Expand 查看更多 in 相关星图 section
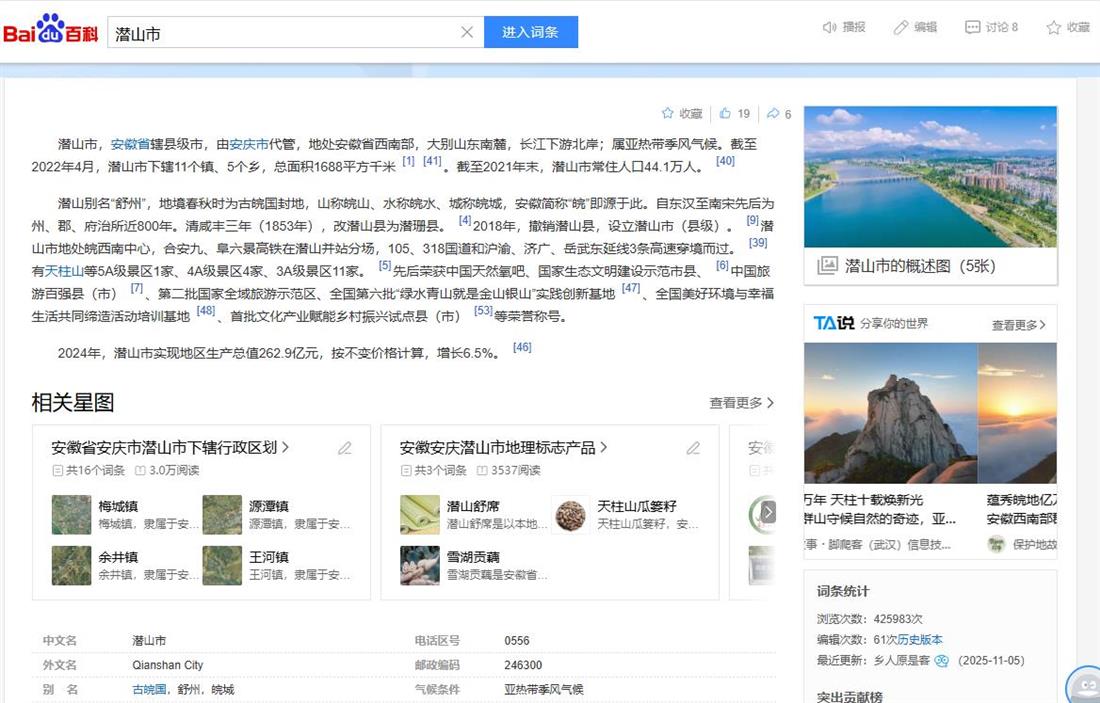This screenshot has height=703, width=1100. (x=742, y=403)
